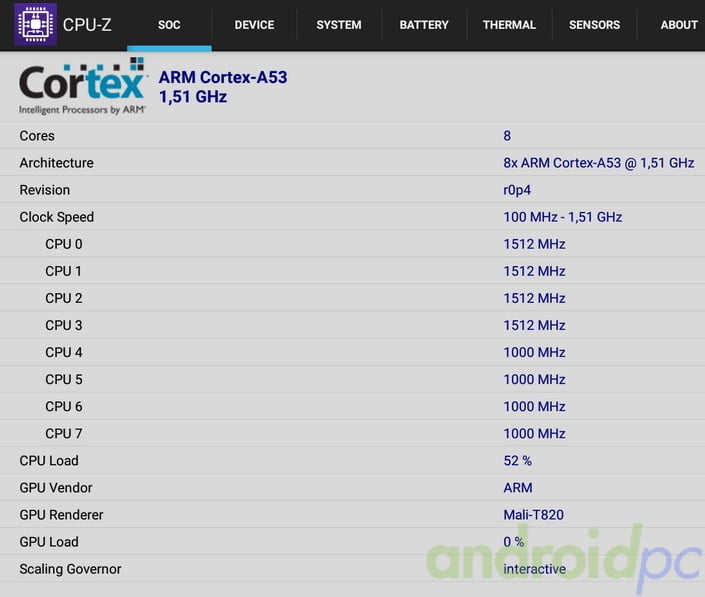
Task: Select the Cores label
Action: click(x=37, y=136)
